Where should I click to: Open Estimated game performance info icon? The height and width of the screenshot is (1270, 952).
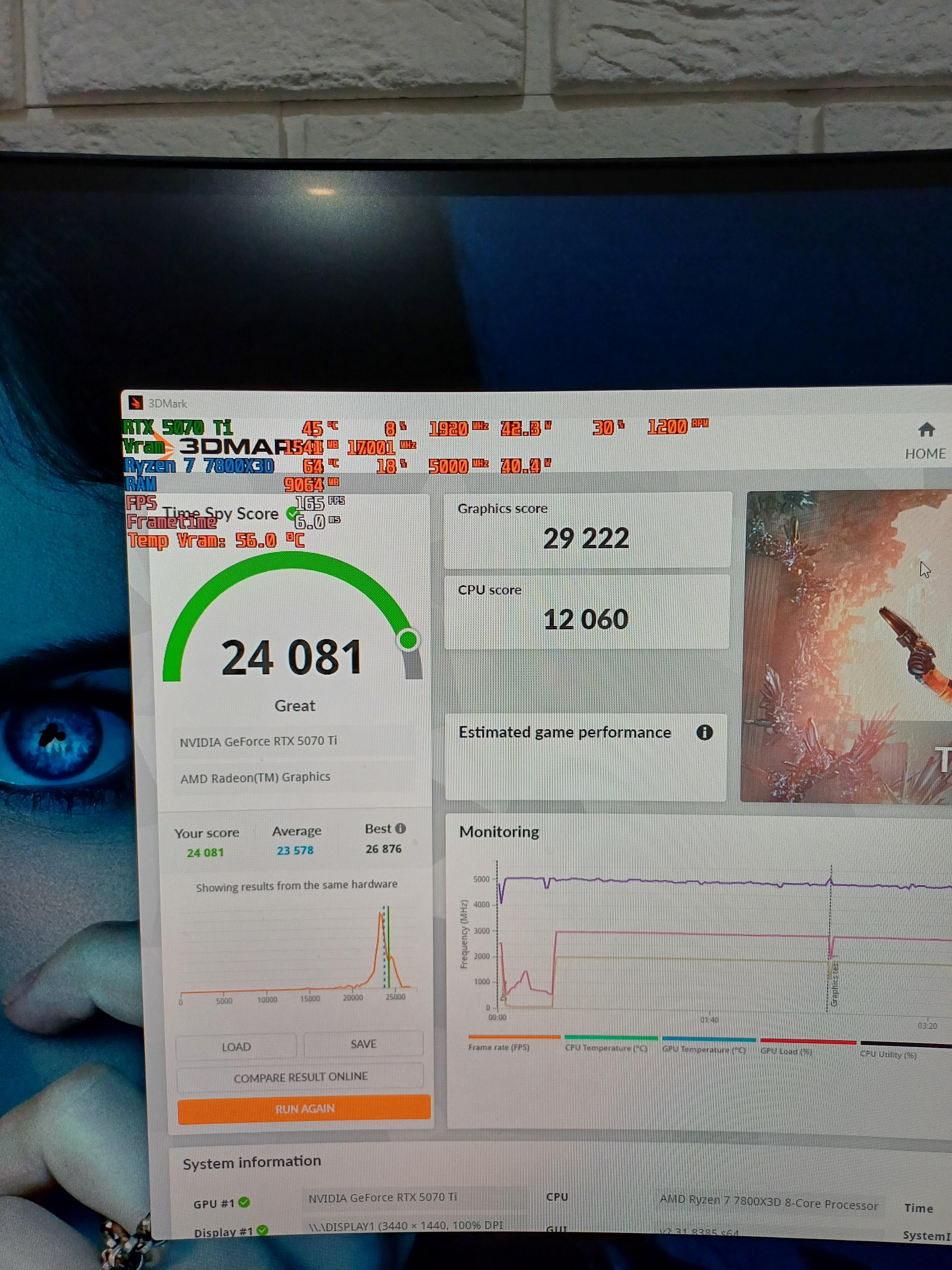(x=704, y=732)
